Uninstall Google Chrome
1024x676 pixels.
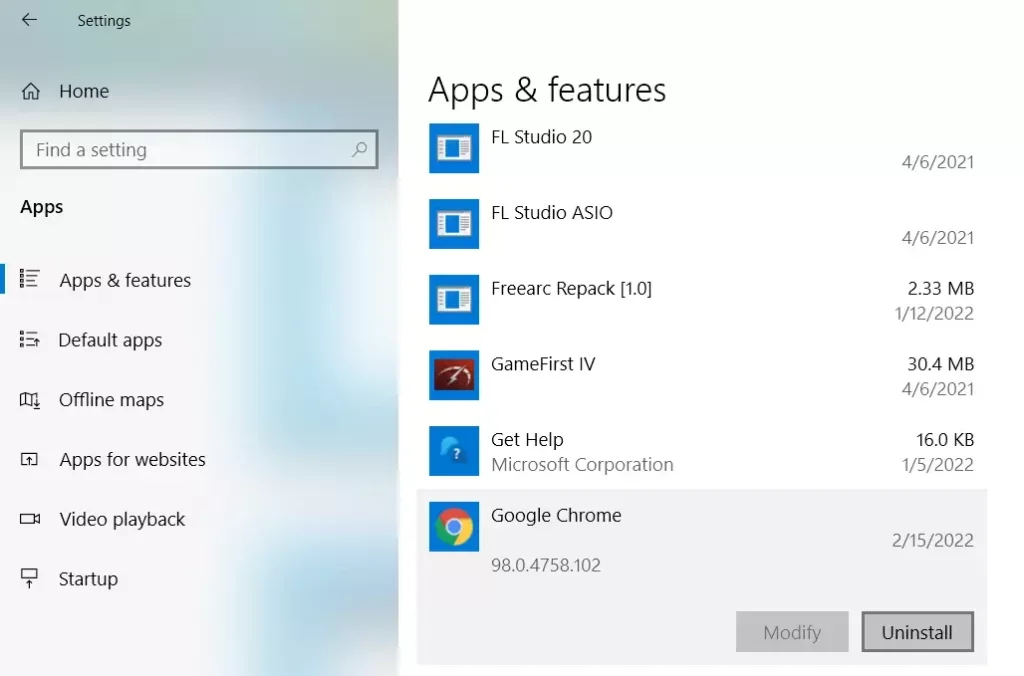918,632
